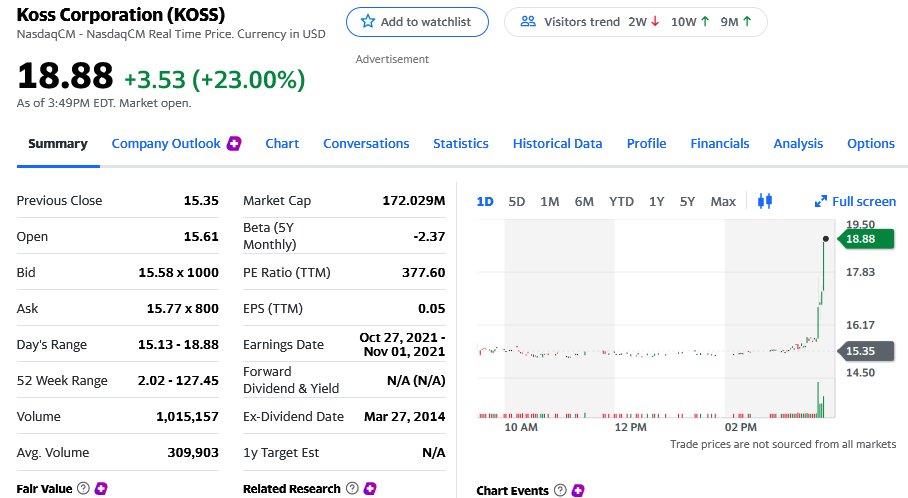This screenshot has height=498, width=908.
Task: Click the green 18.88 current price chart marker
Action: point(866,239)
